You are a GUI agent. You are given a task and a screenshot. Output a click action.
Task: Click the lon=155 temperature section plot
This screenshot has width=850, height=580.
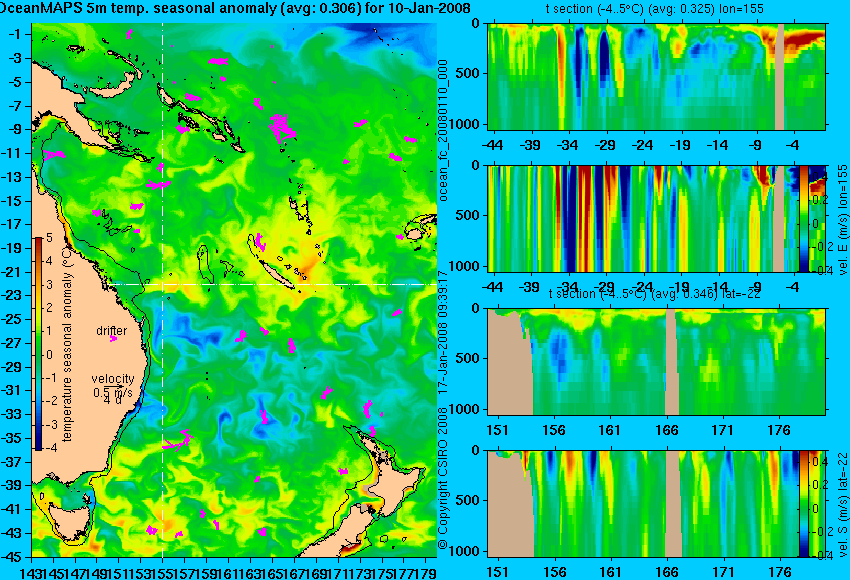point(656,76)
